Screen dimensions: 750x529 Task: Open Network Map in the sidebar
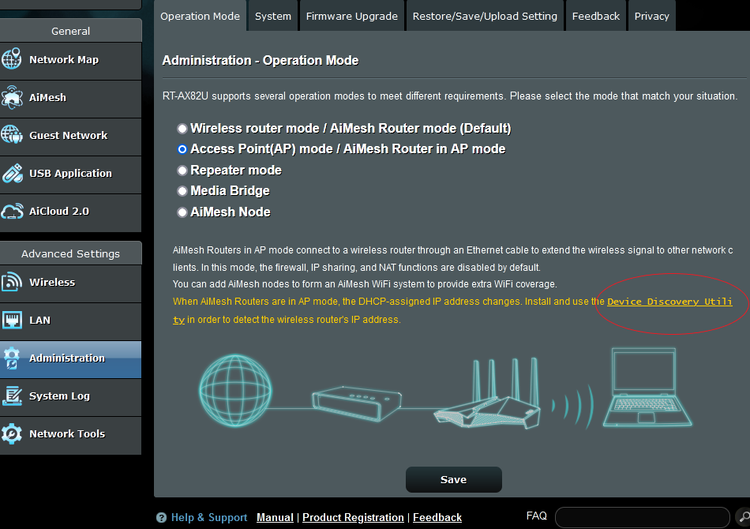(x=70, y=61)
